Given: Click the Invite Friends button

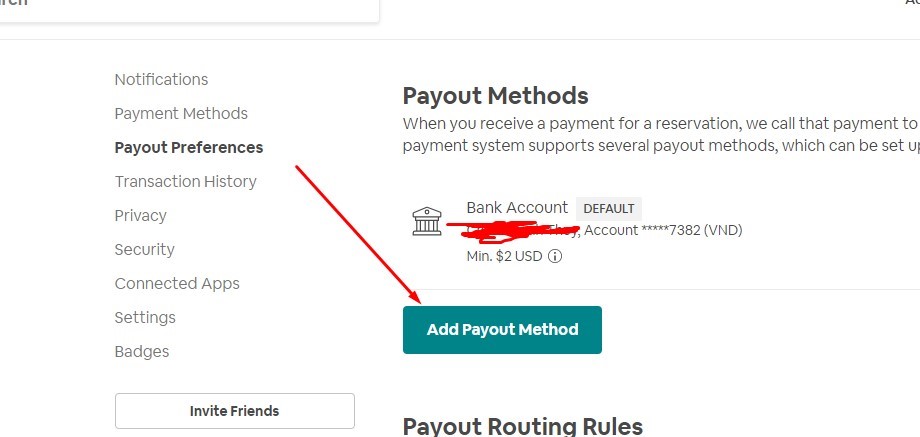Looking at the screenshot, I should (235, 411).
